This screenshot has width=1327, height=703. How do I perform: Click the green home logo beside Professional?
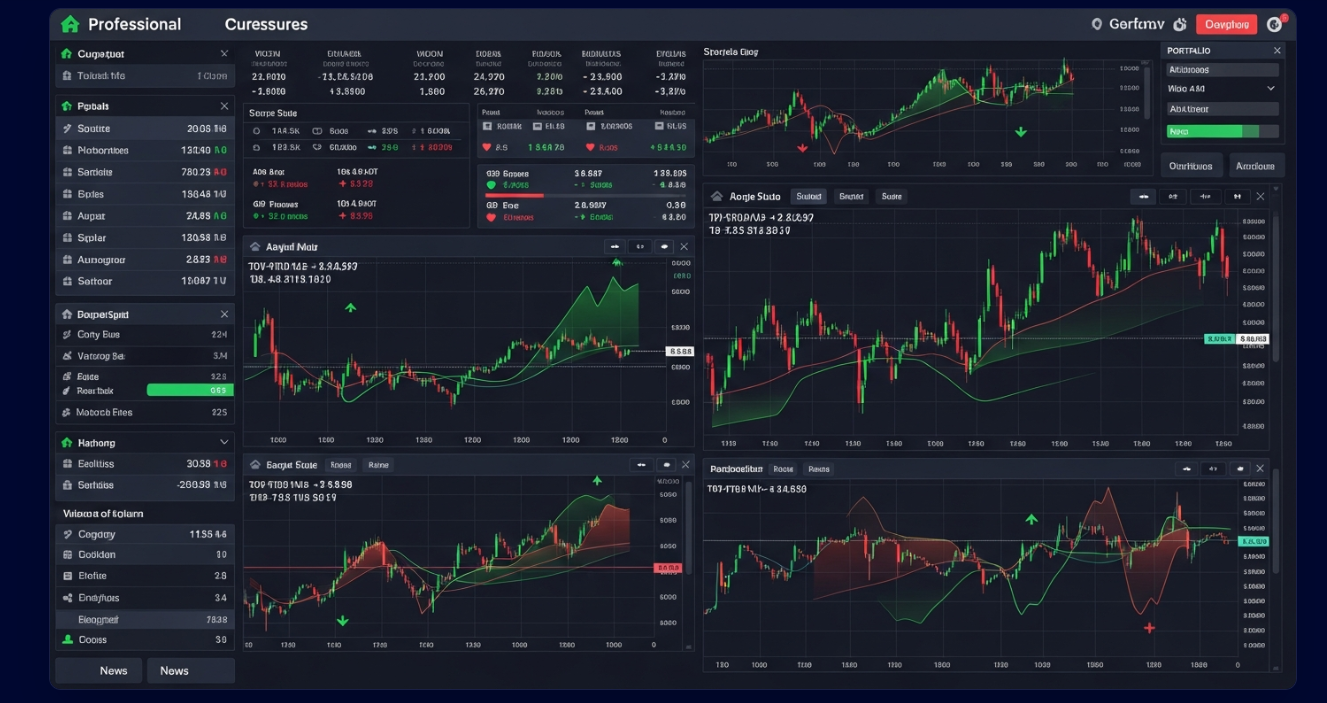point(70,24)
